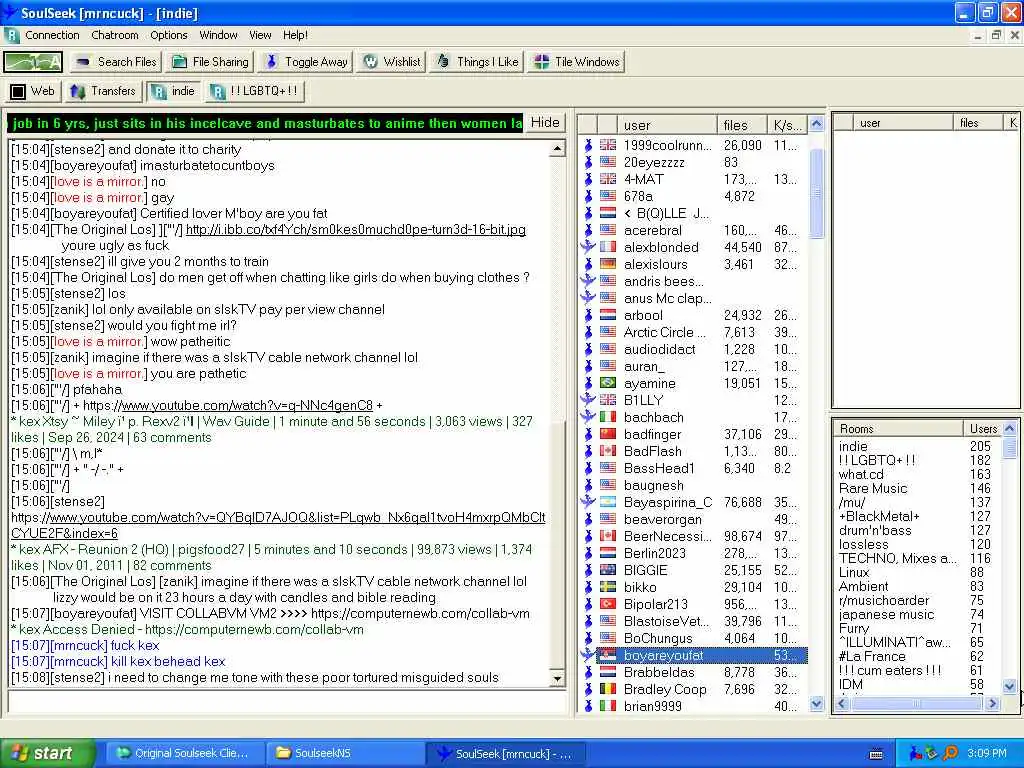Click the chat message input field

(x=287, y=702)
